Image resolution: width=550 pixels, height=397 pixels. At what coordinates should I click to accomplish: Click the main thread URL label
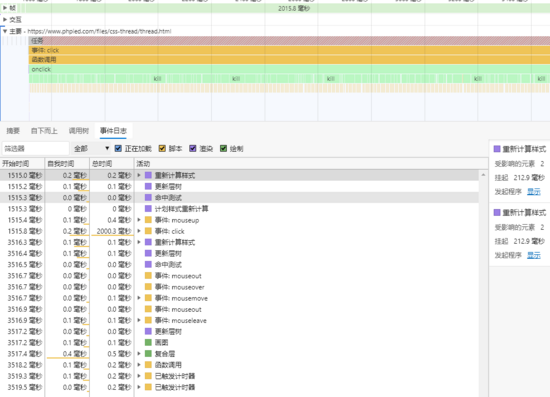[x=99, y=31]
